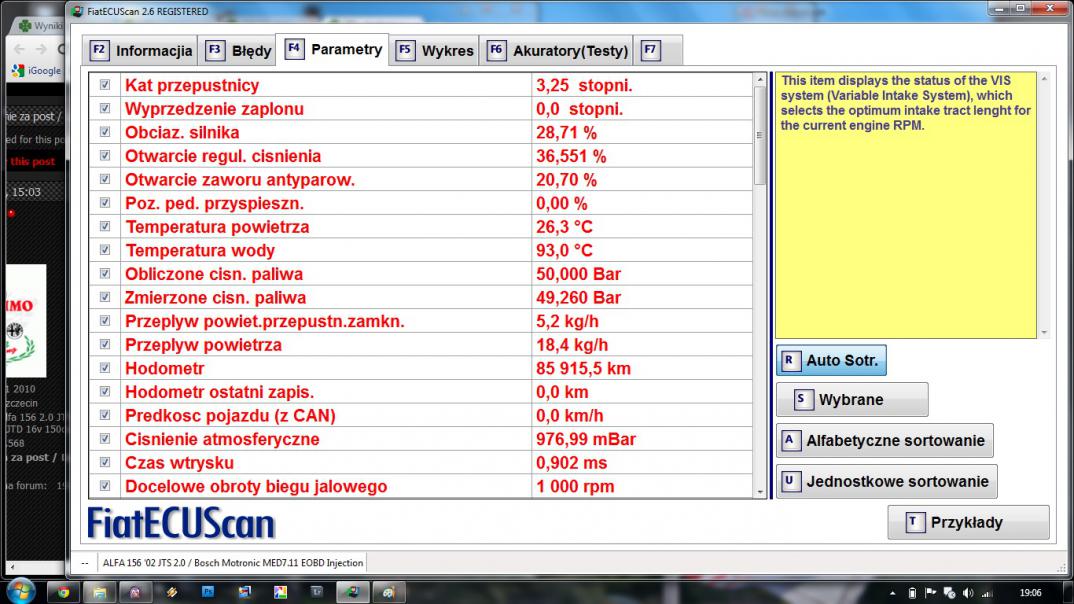Open Windows Start menu
This screenshot has width=1074, height=604.
(x=21, y=592)
